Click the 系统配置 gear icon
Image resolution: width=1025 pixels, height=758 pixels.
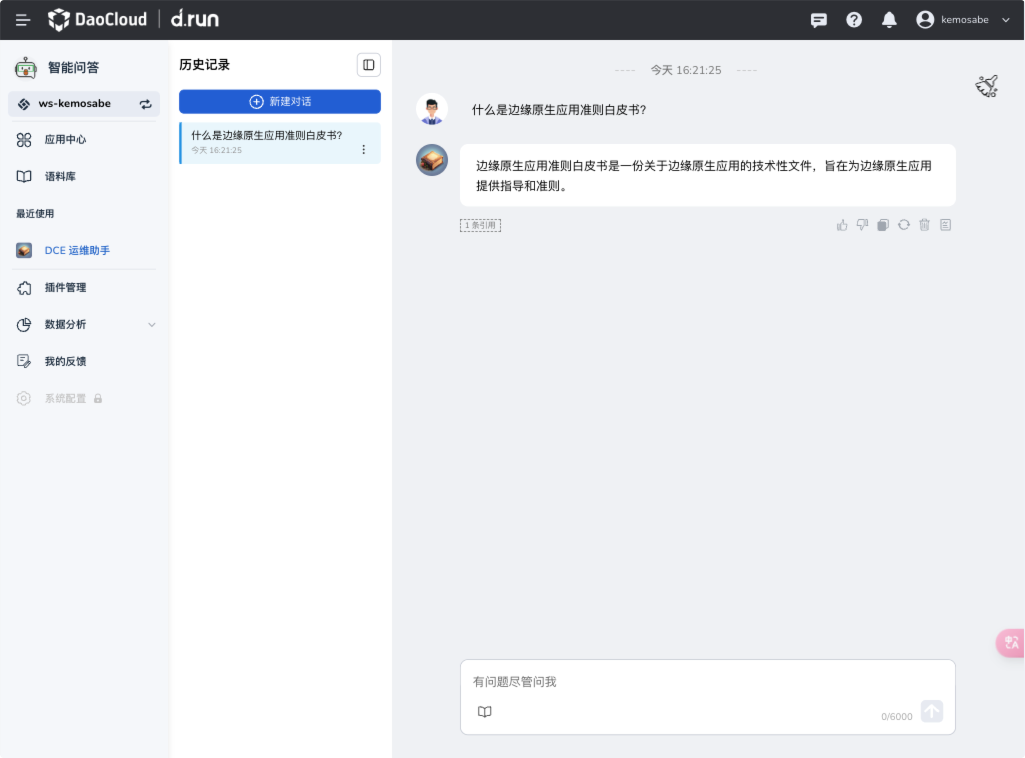coord(24,399)
